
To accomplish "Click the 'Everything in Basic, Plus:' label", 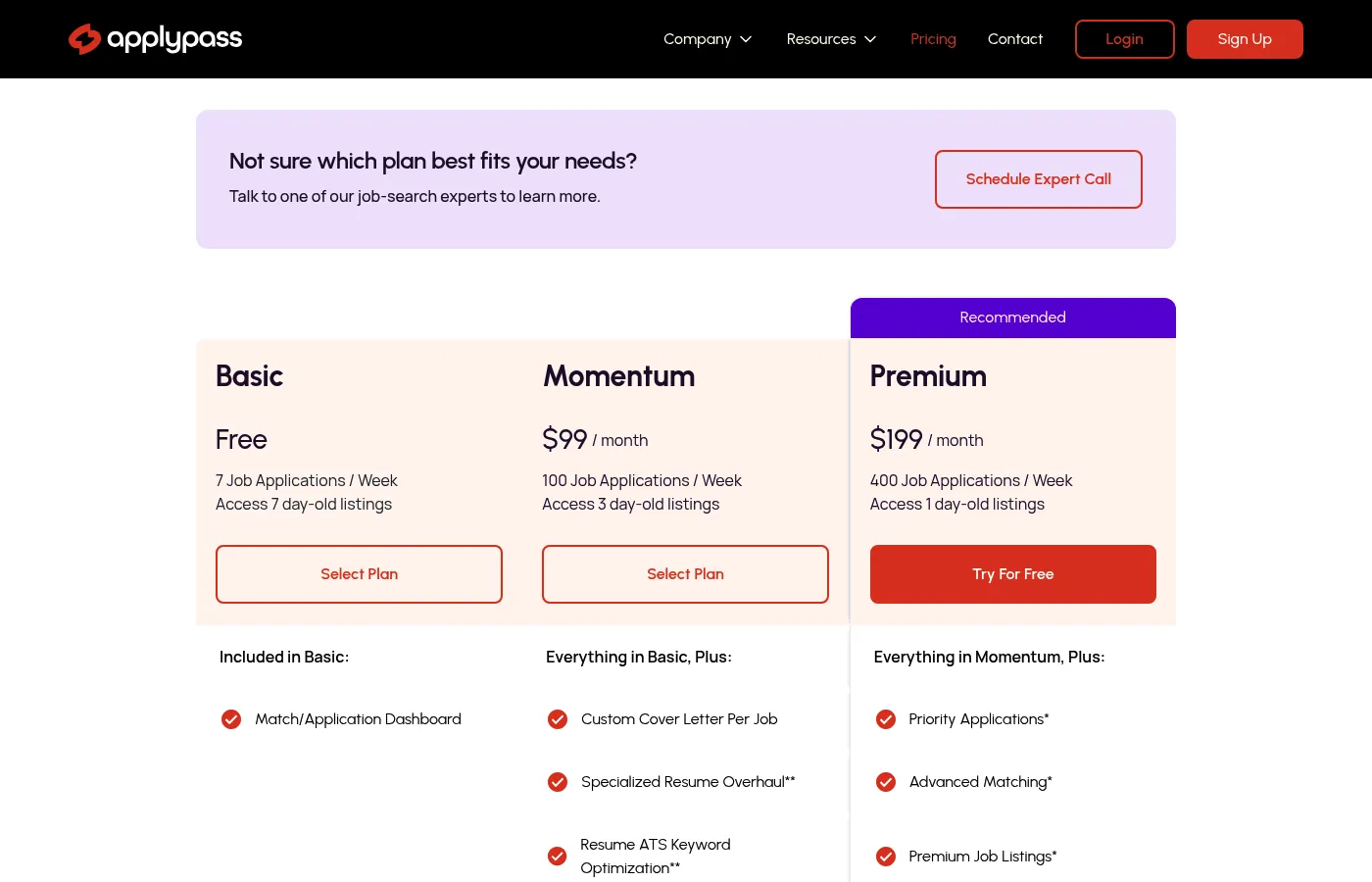I will 639,658.
